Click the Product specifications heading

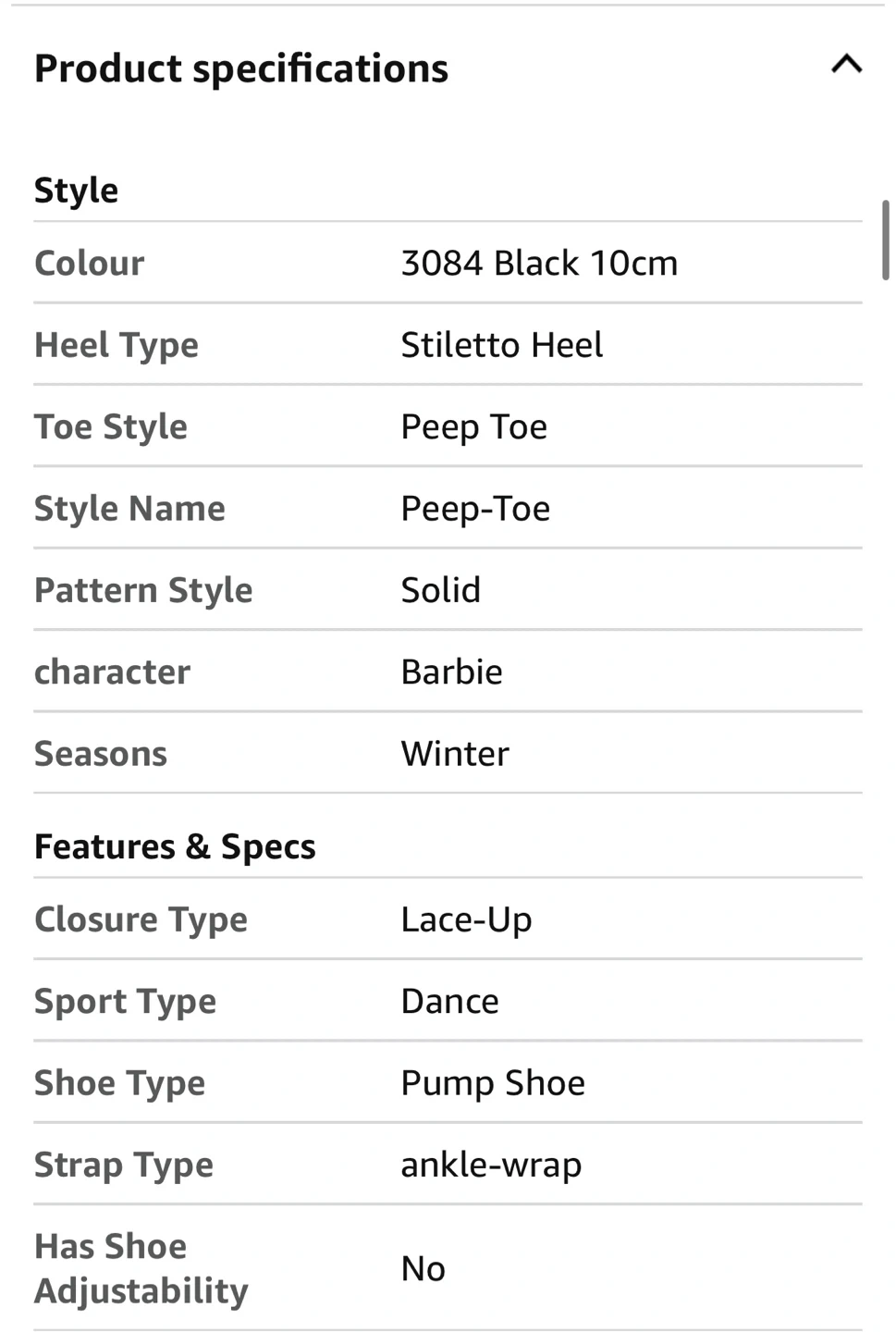point(241,68)
